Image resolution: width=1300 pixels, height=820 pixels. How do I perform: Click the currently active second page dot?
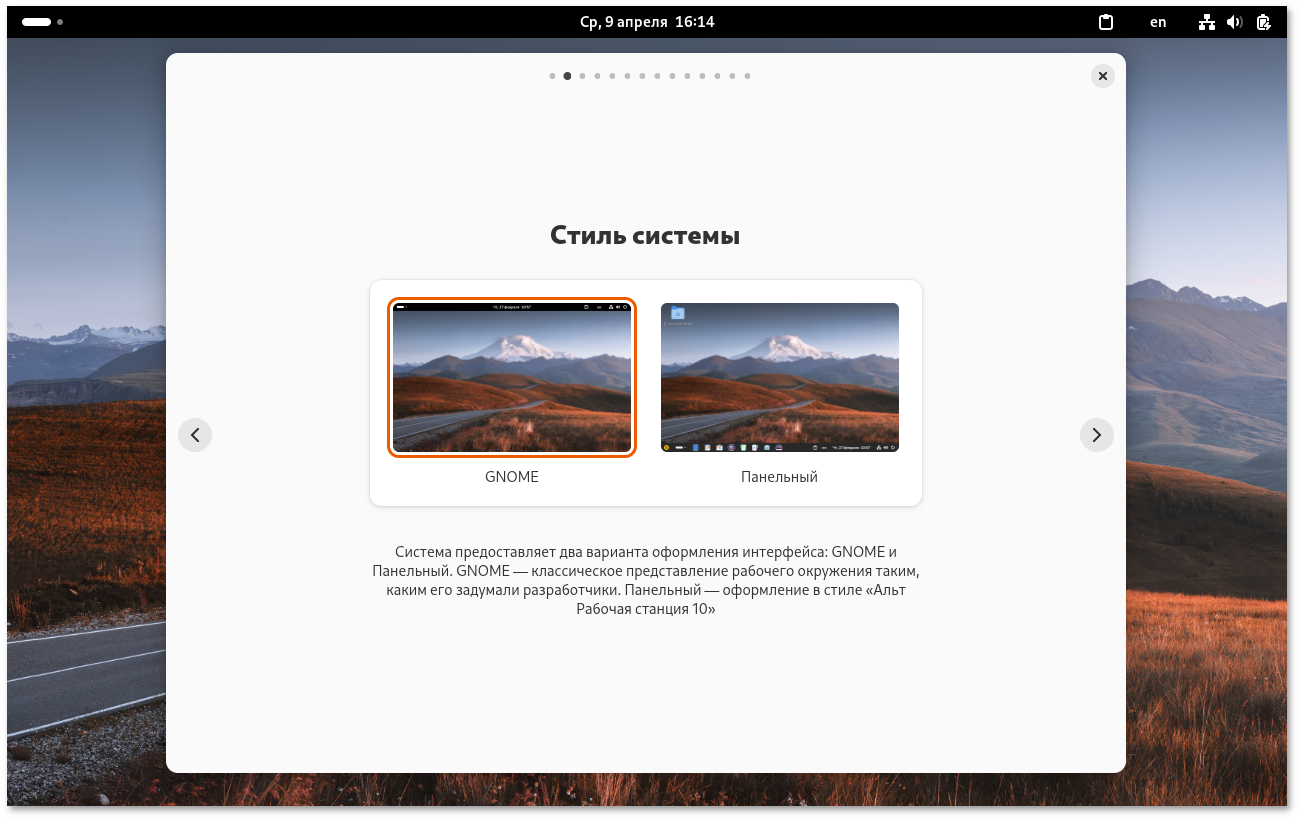567,75
